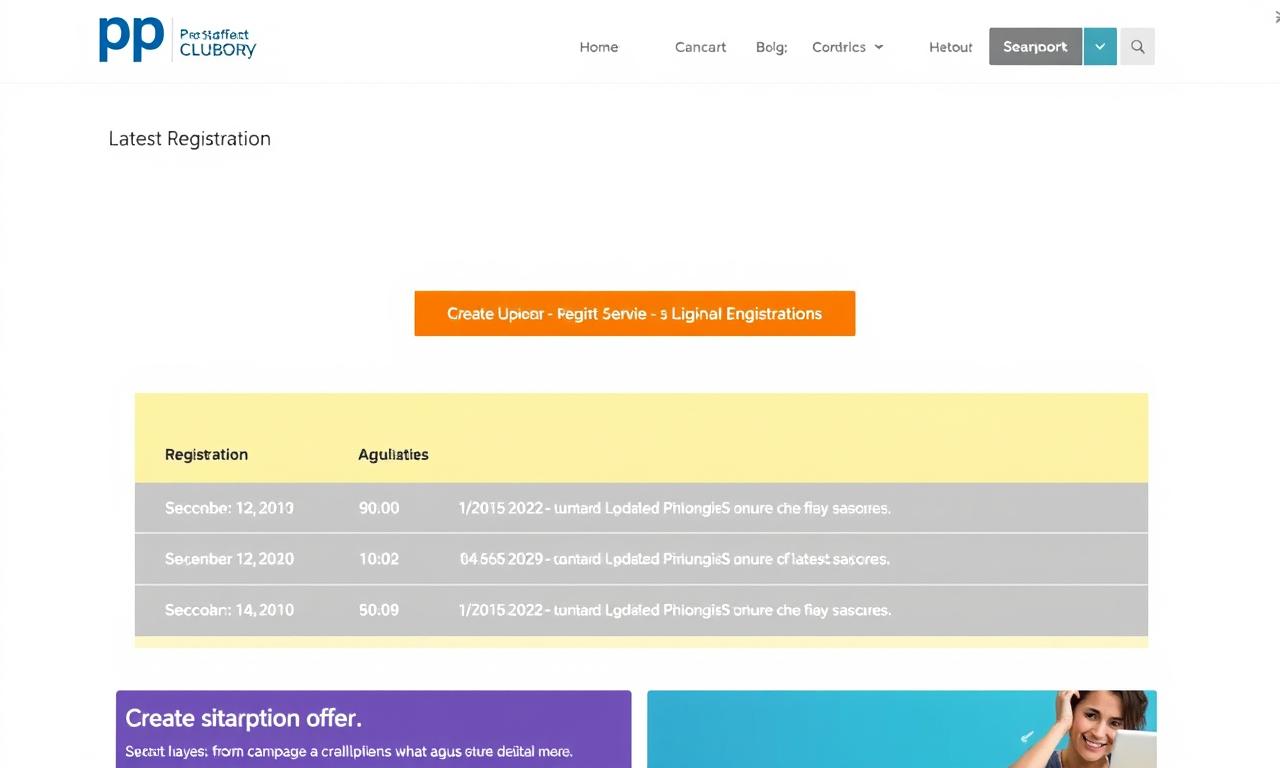Click the Registration column header
The image size is (1280, 768).
coord(206,454)
